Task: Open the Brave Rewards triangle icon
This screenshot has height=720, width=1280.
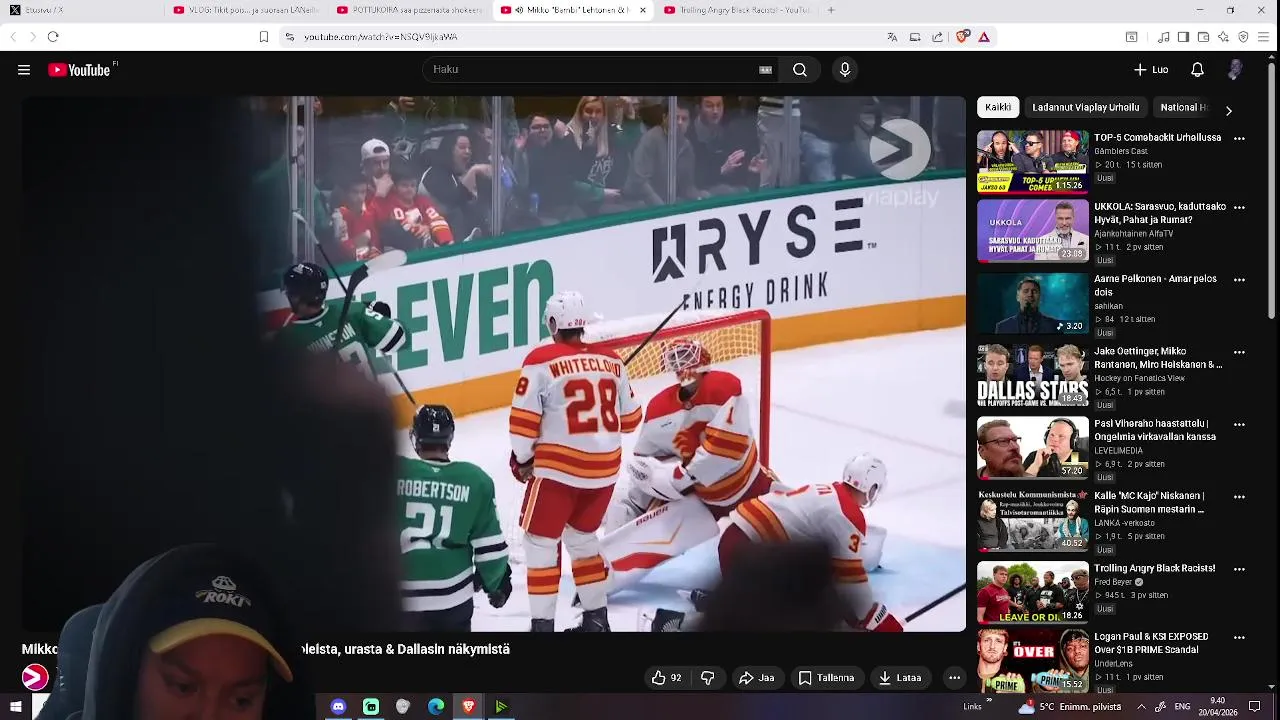Action: 984,37
